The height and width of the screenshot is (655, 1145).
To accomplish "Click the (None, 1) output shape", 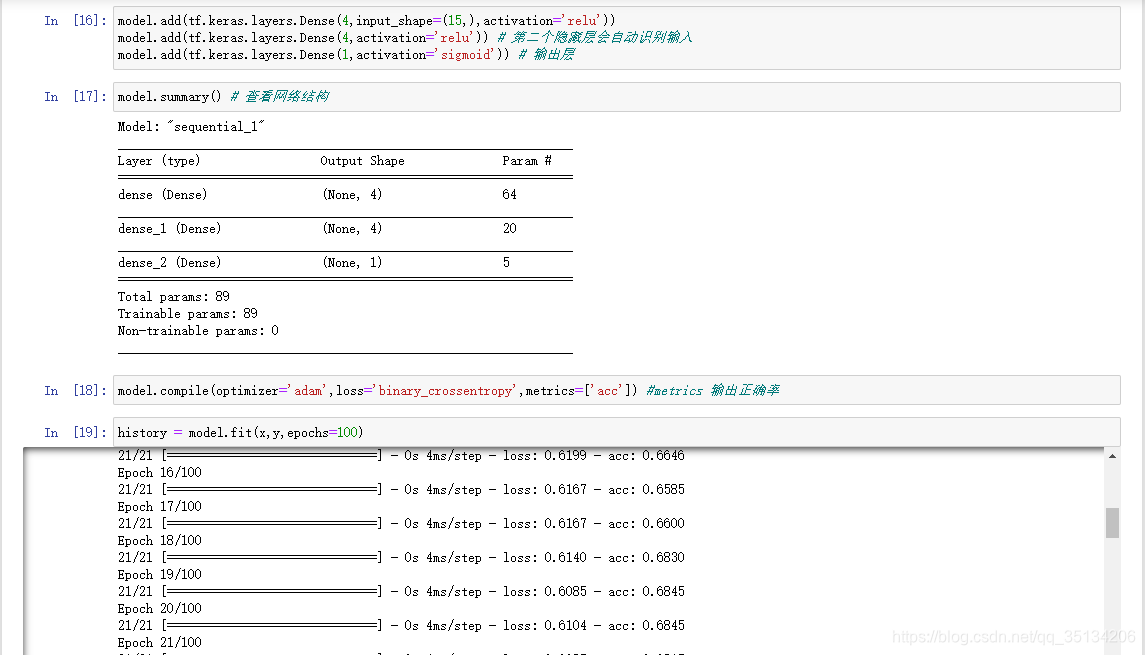I will [352, 263].
